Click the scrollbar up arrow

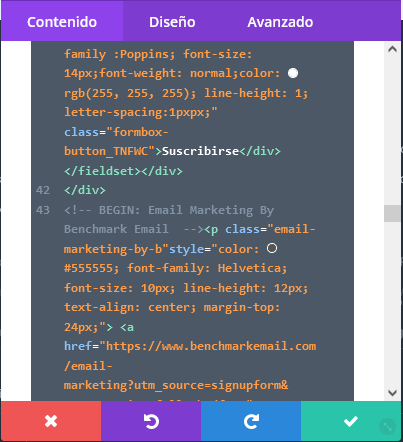392,49
